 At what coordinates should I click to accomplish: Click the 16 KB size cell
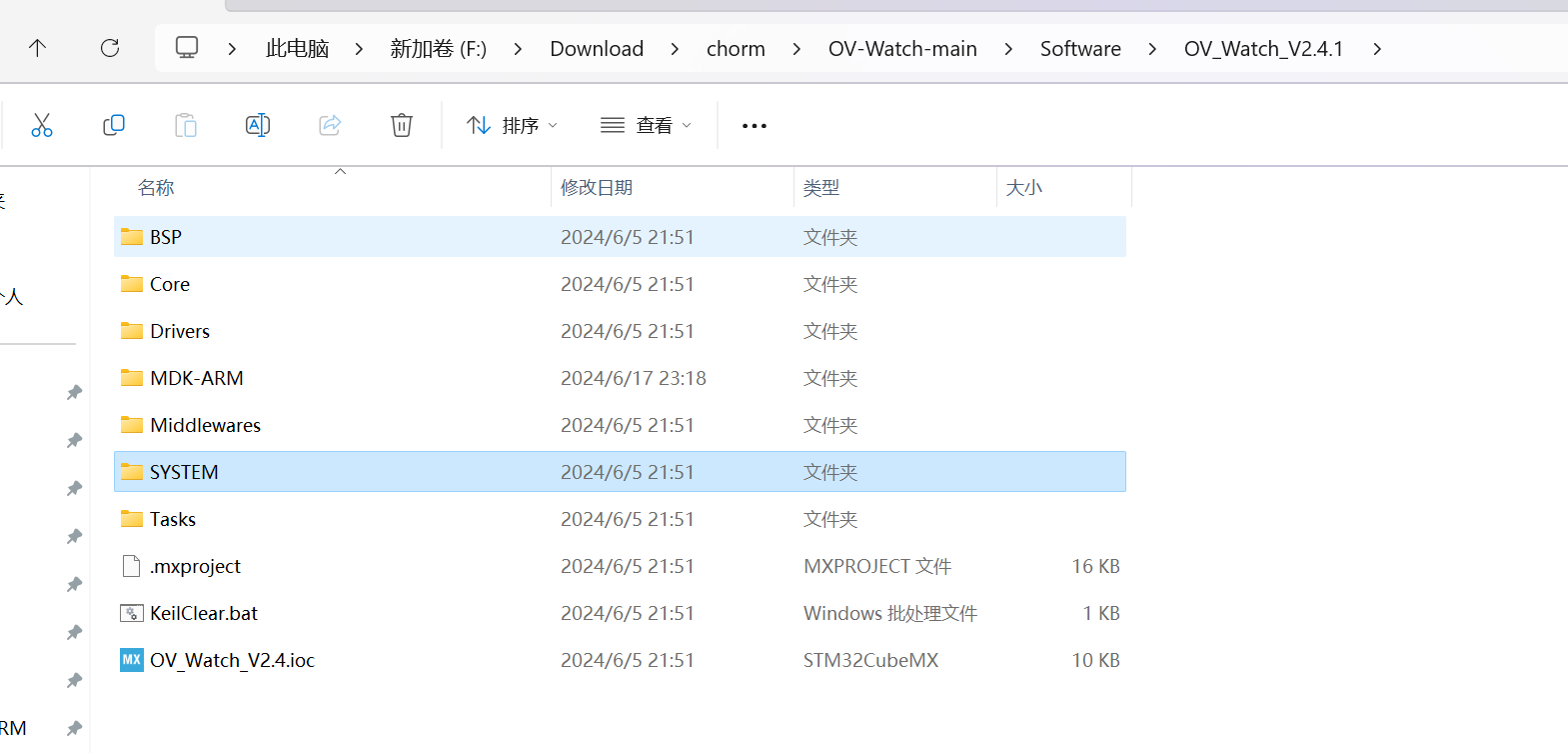pos(1095,566)
